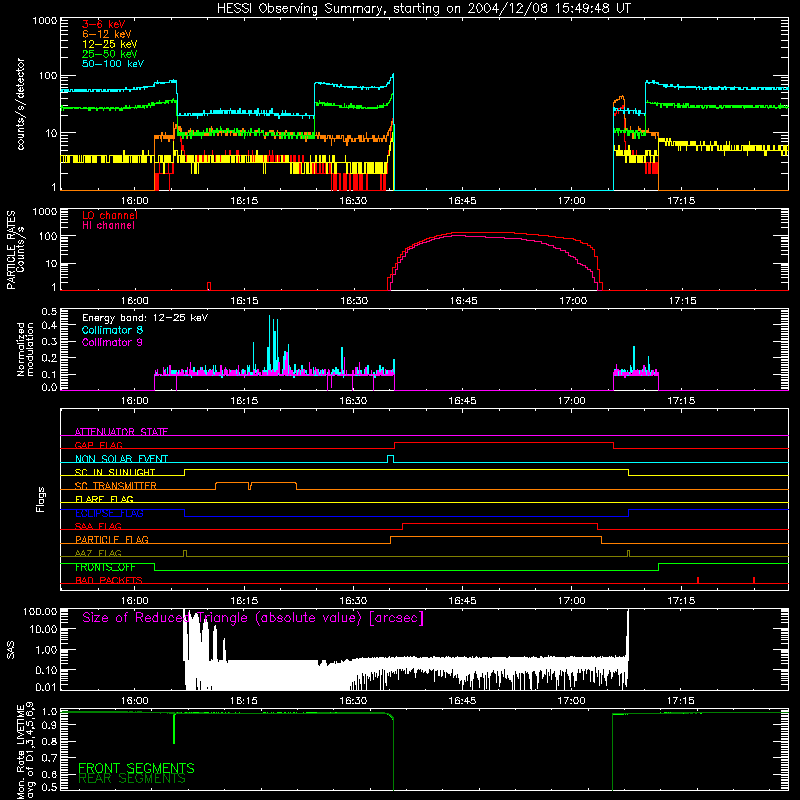This screenshot has width=800, height=800.
Task: Select the PARTICLE_FLAG label
Action: click(112, 540)
